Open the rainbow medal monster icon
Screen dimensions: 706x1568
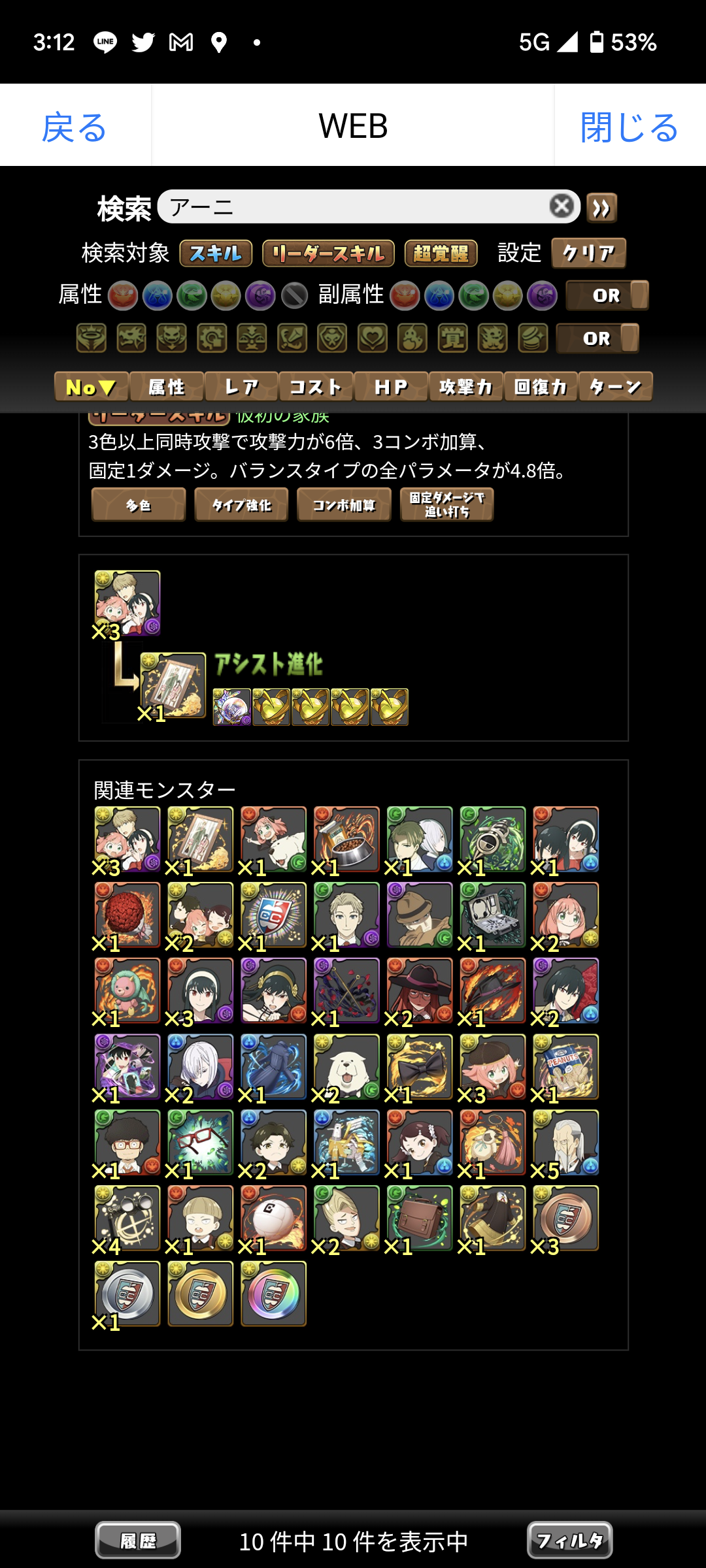[273, 1294]
